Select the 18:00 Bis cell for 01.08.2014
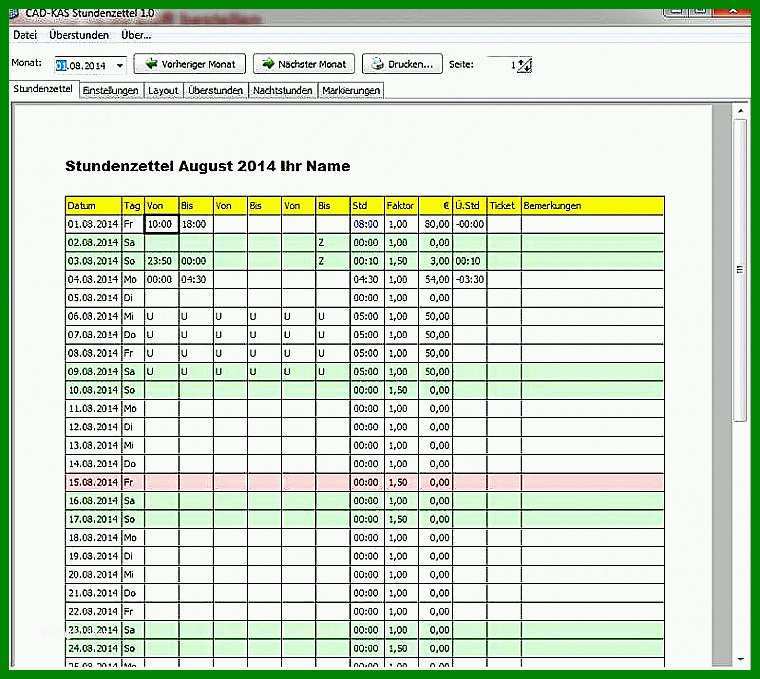 click(x=196, y=224)
